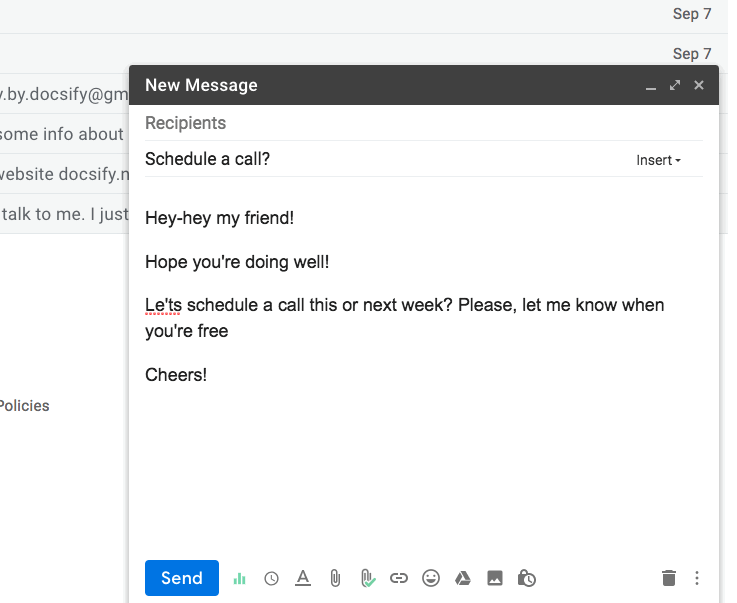
Task: Click the subject field reading Schedule a call?
Action: click(x=380, y=159)
